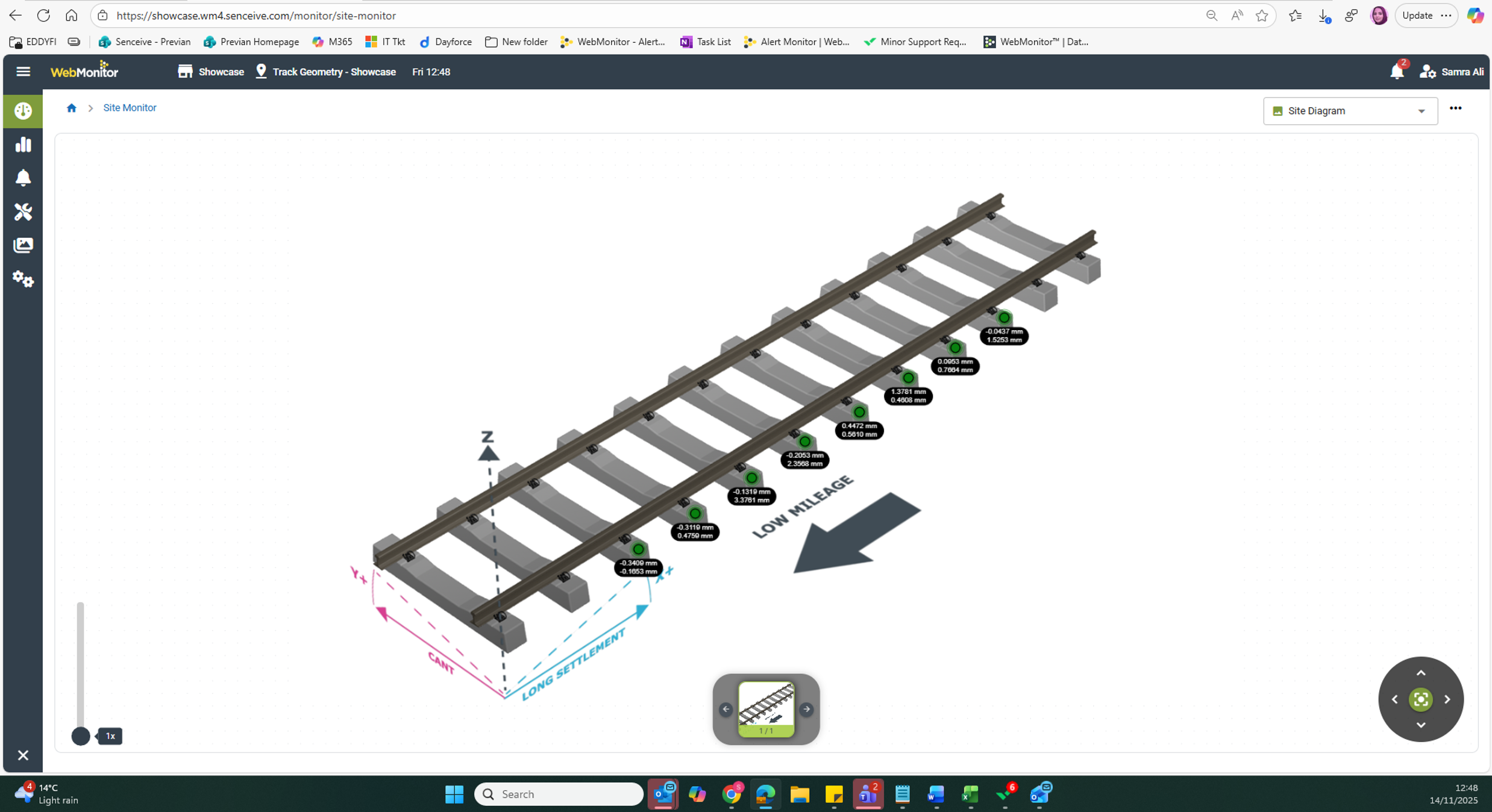Open the Site Diagram dropdown
The height and width of the screenshot is (812, 1492).
click(1350, 111)
